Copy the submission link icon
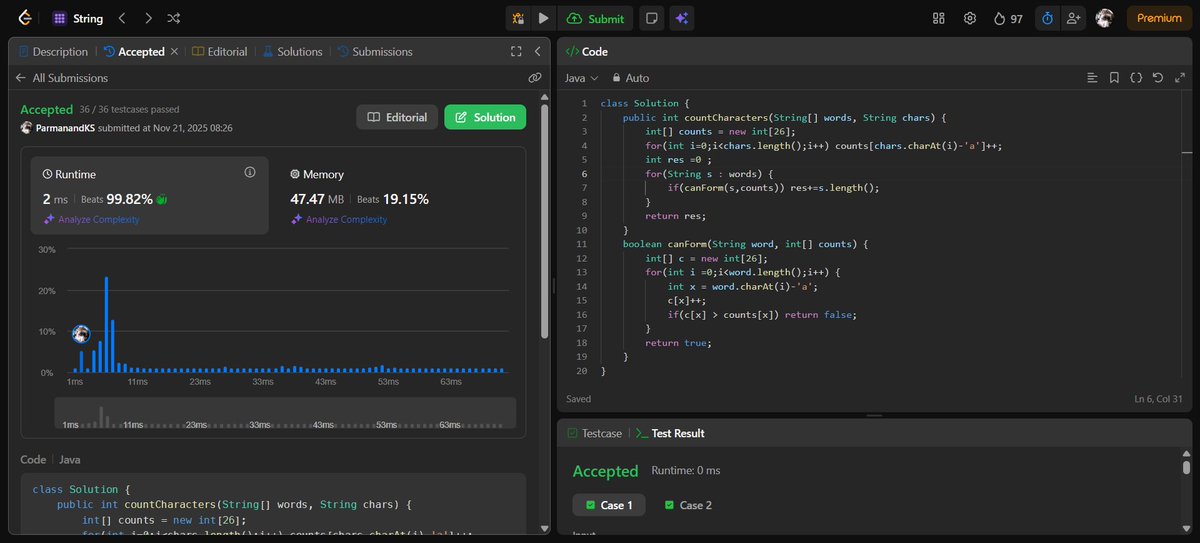The height and width of the screenshot is (543, 1200). point(535,77)
